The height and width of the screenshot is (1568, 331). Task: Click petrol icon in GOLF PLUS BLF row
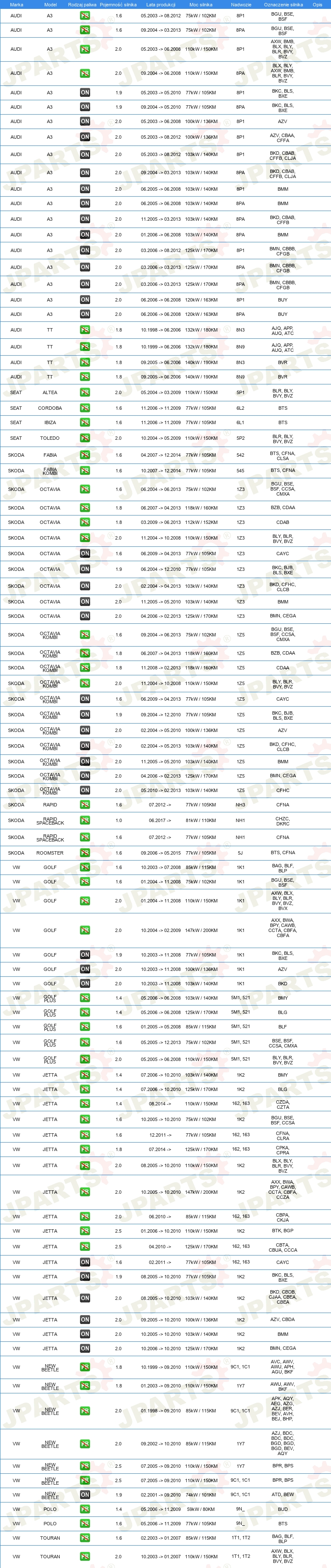[85, 1027]
